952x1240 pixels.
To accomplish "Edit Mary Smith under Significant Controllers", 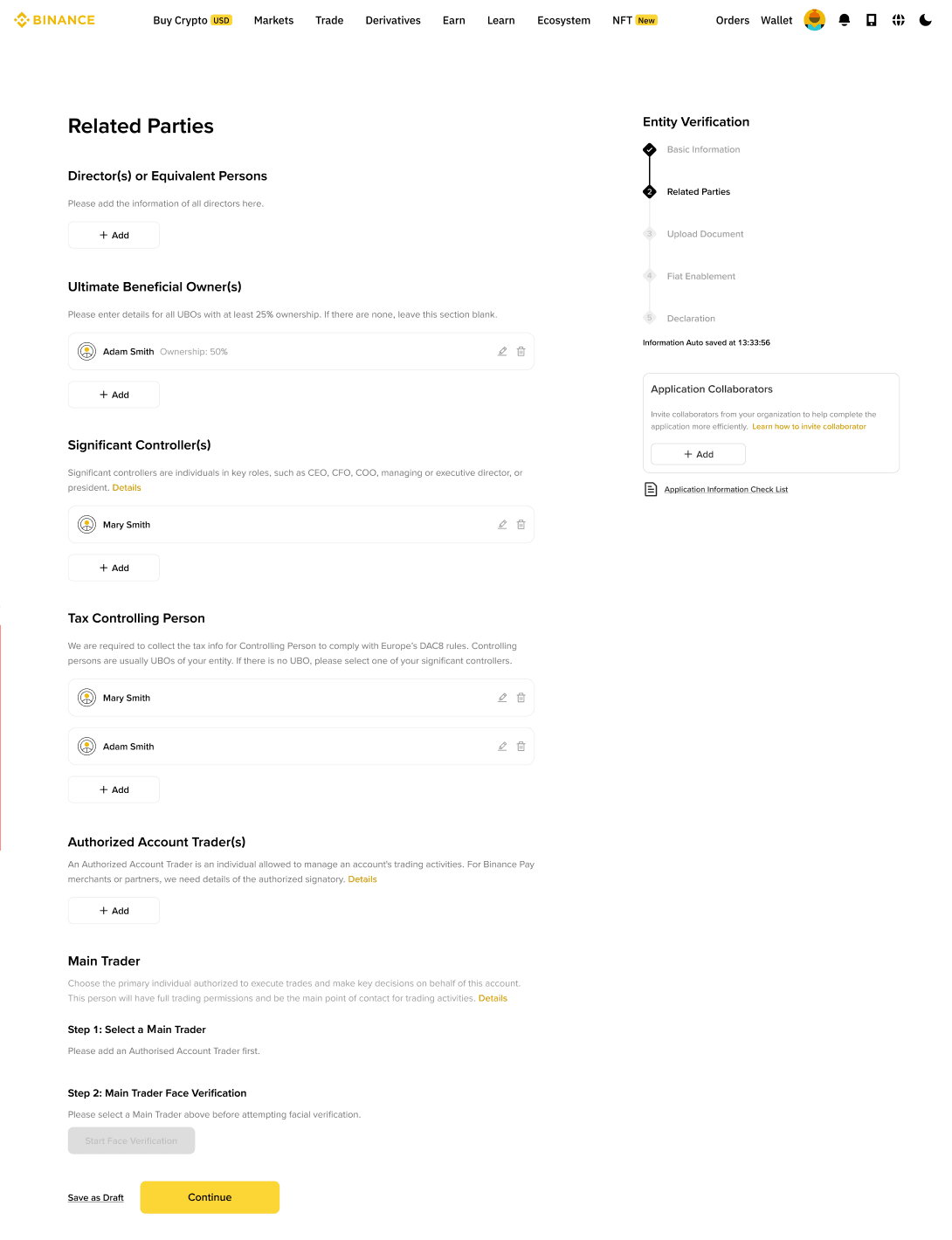I will 502,525.
